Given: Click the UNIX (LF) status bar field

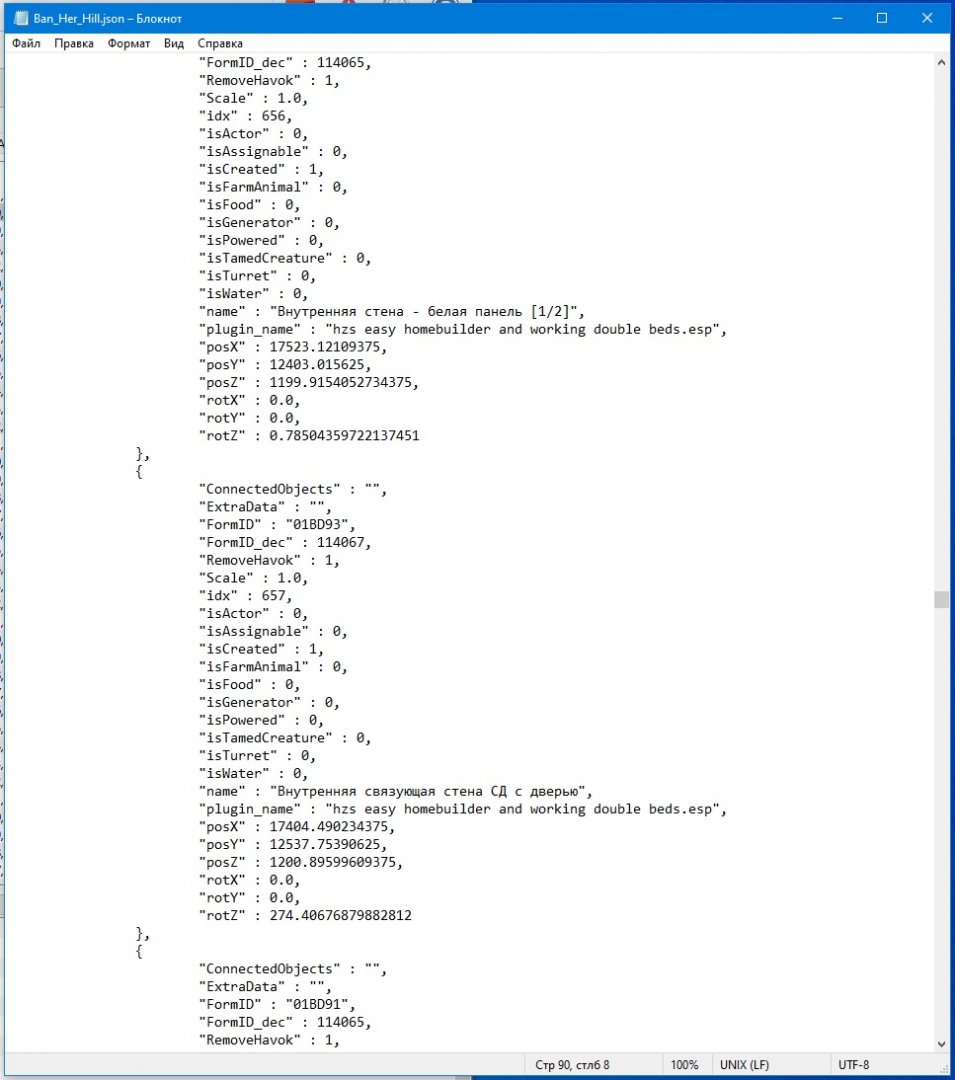Looking at the screenshot, I should point(744,1065).
